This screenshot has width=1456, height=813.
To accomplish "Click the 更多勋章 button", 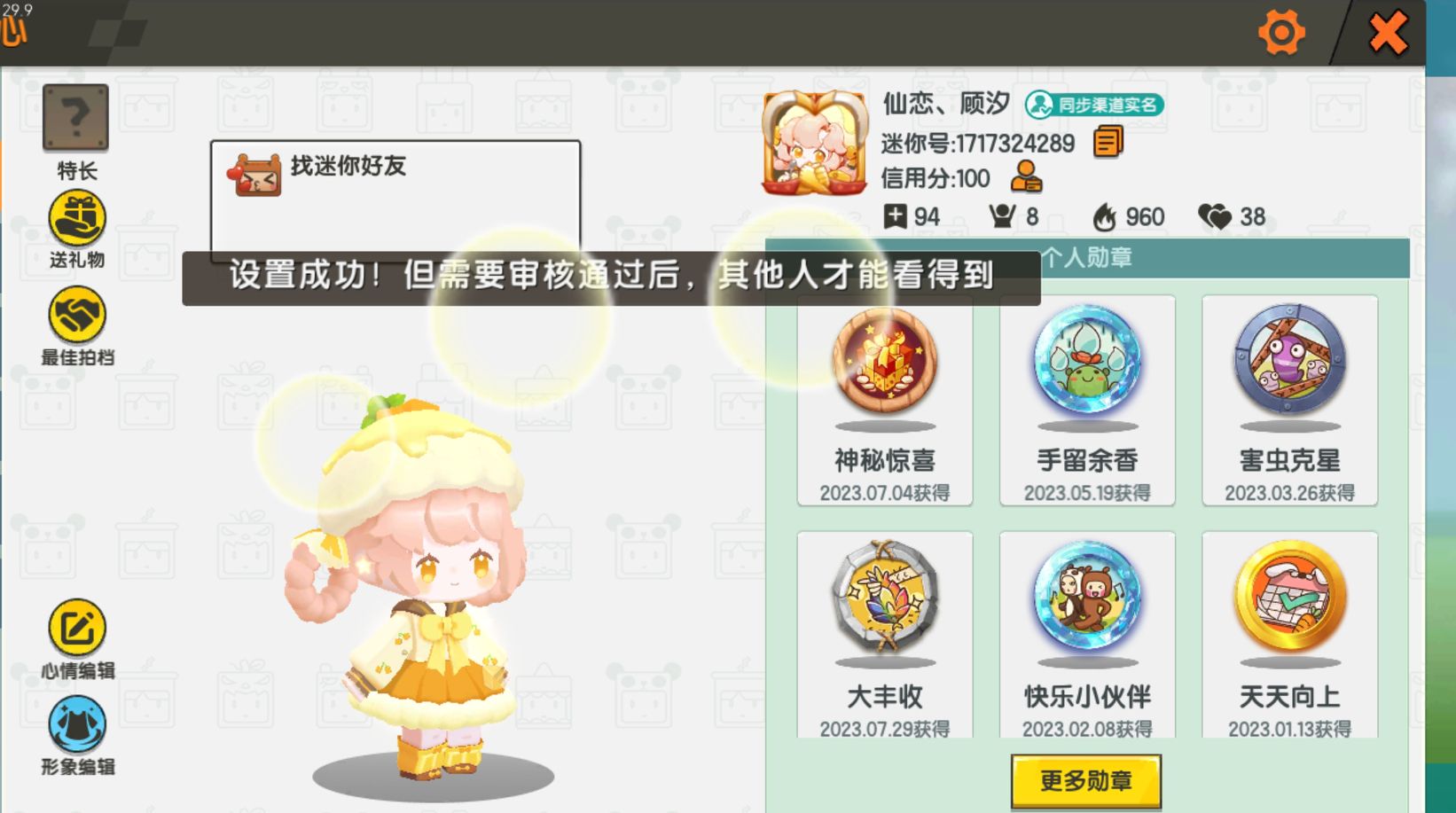I will pos(1086,781).
